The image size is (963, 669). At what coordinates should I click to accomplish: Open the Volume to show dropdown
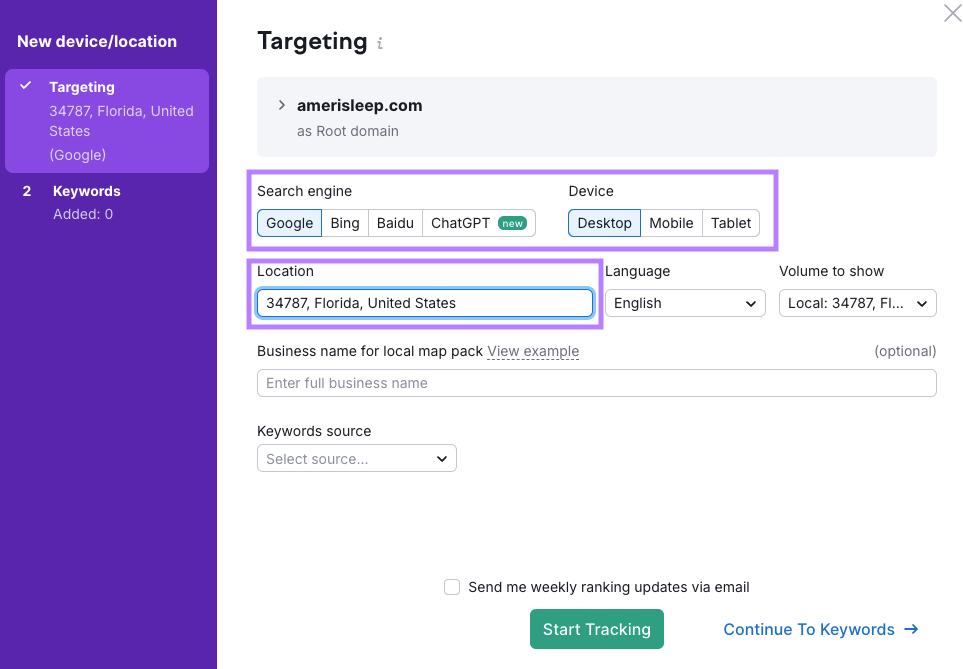tap(857, 302)
